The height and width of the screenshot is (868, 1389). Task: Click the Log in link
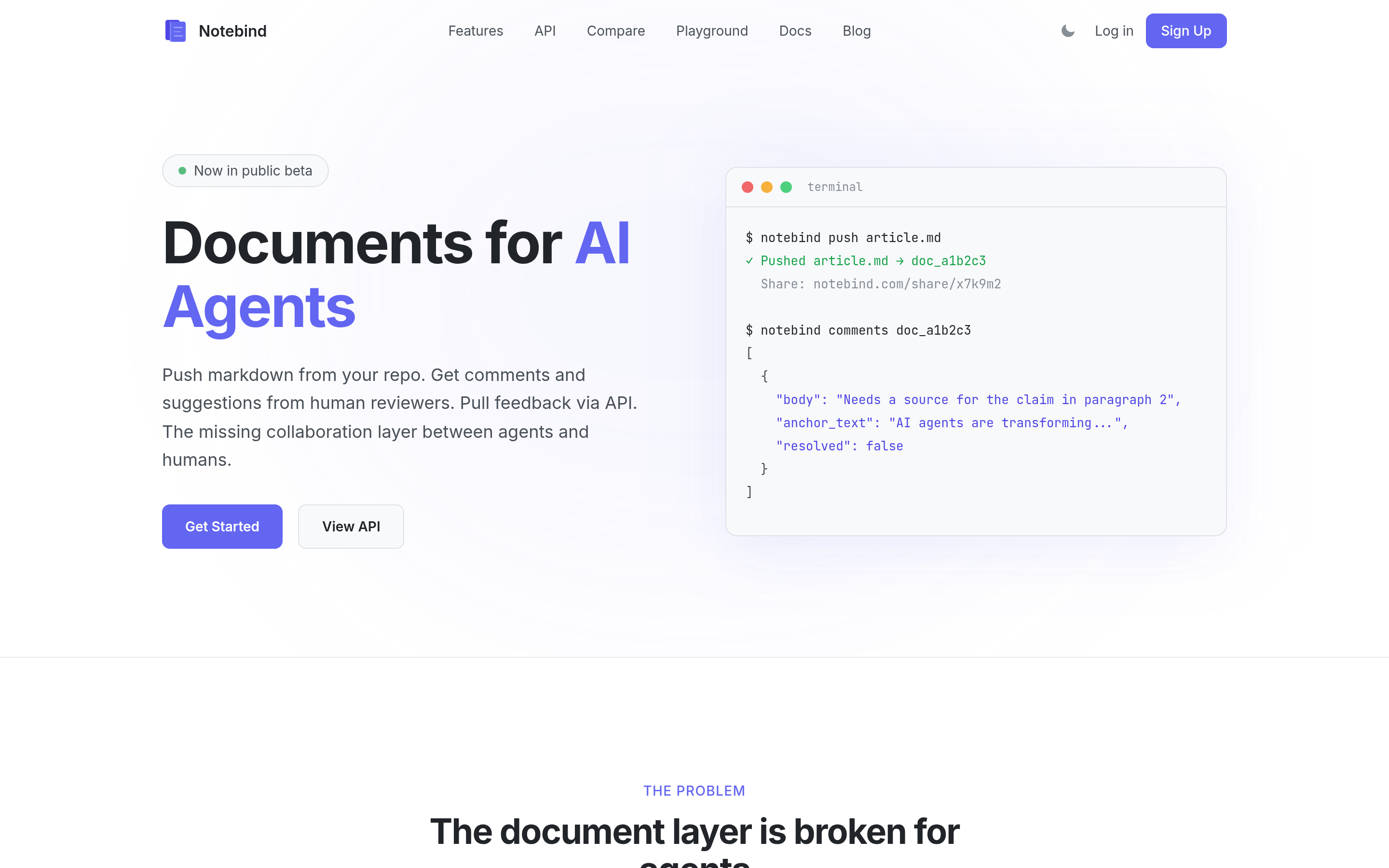(x=1114, y=31)
